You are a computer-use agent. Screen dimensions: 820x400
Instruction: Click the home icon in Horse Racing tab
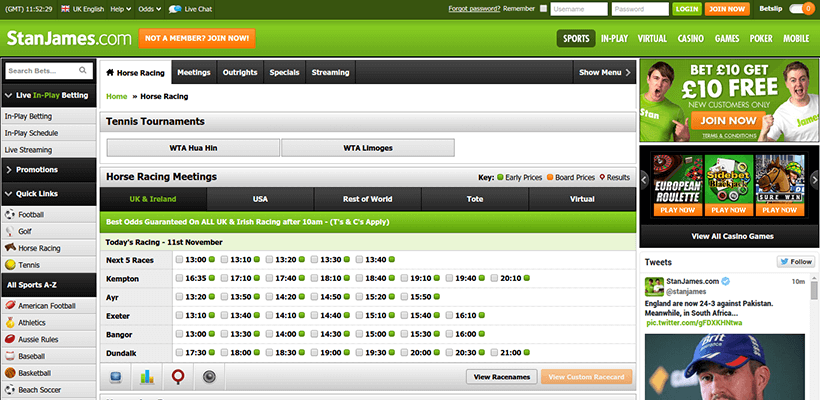[x=110, y=73]
